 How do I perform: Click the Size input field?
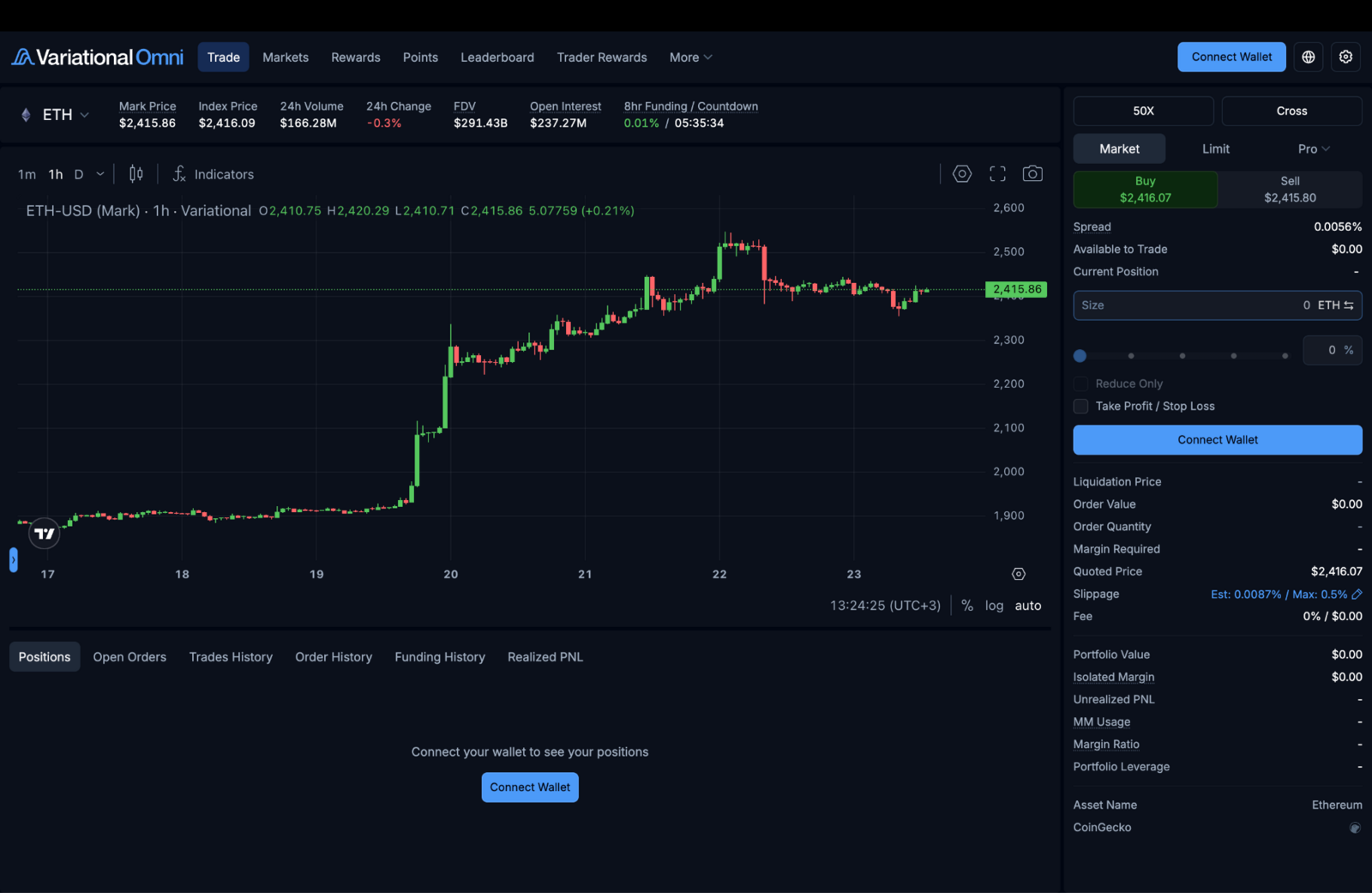pyautogui.click(x=1218, y=305)
